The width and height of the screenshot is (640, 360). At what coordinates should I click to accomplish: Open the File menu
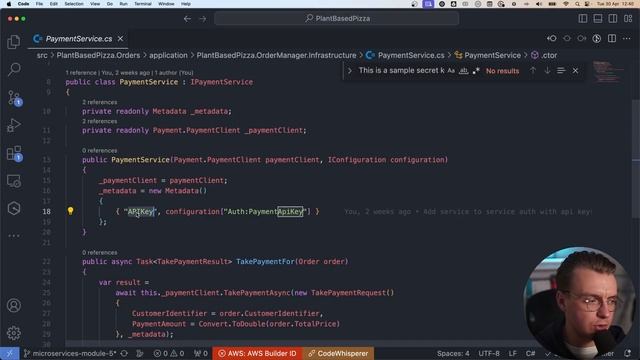[x=39, y=4]
